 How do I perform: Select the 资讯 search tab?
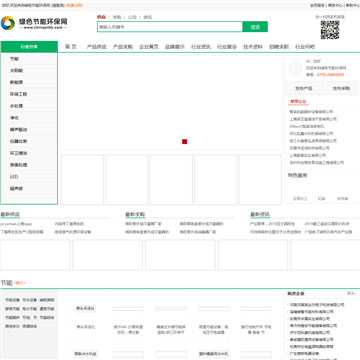(x=147, y=17)
